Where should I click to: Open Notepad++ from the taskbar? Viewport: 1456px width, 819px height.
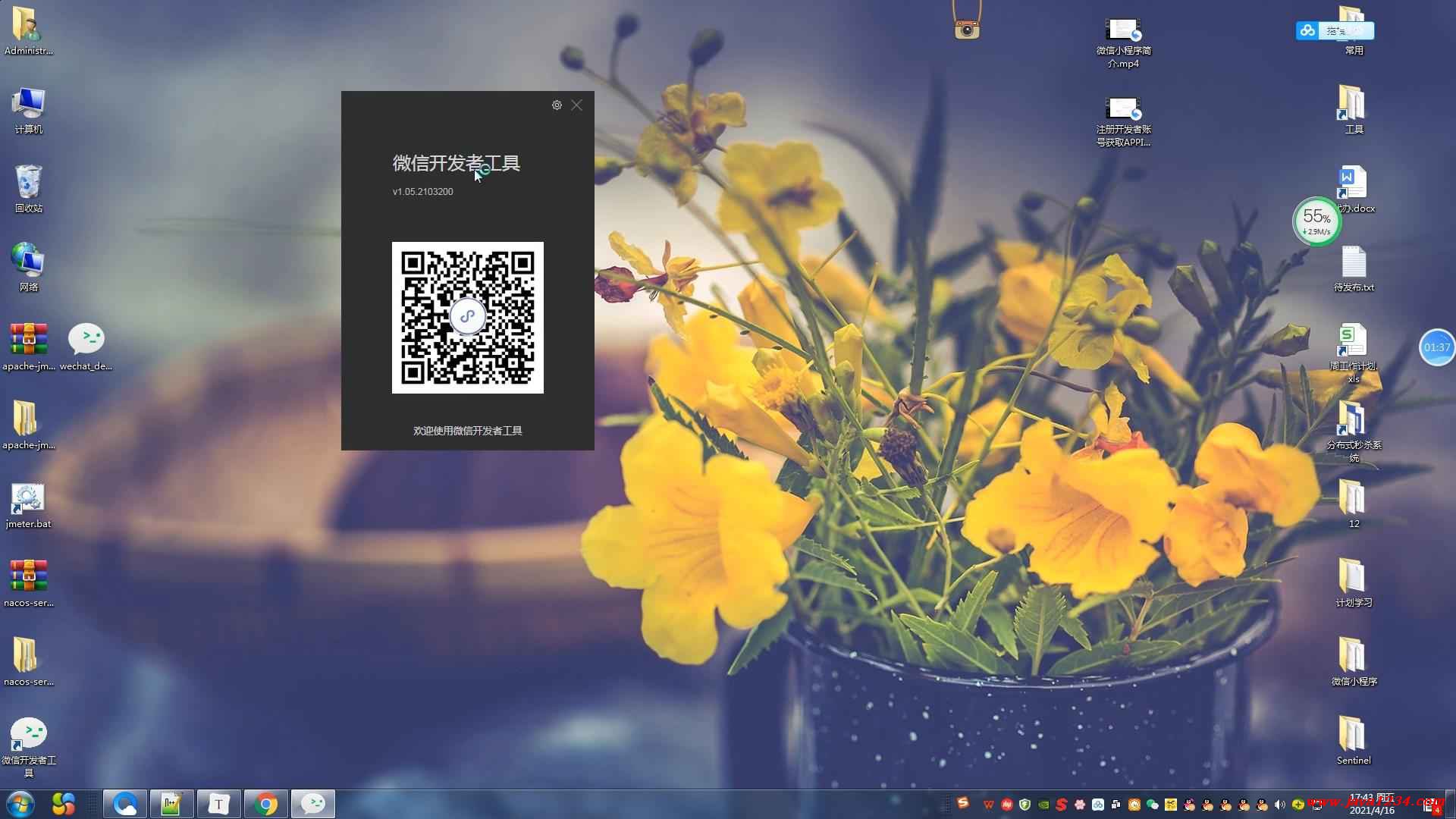(171, 804)
